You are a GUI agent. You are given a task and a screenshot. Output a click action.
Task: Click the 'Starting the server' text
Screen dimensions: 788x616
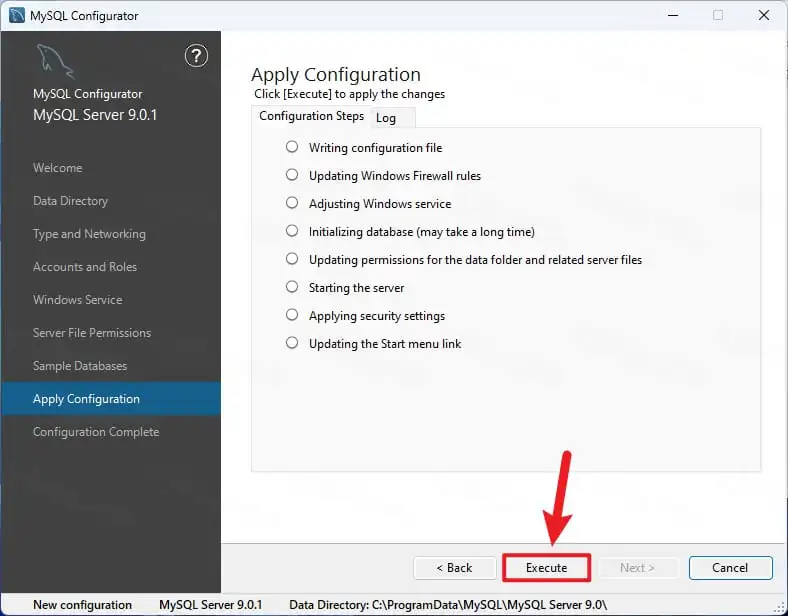tap(356, 288)
